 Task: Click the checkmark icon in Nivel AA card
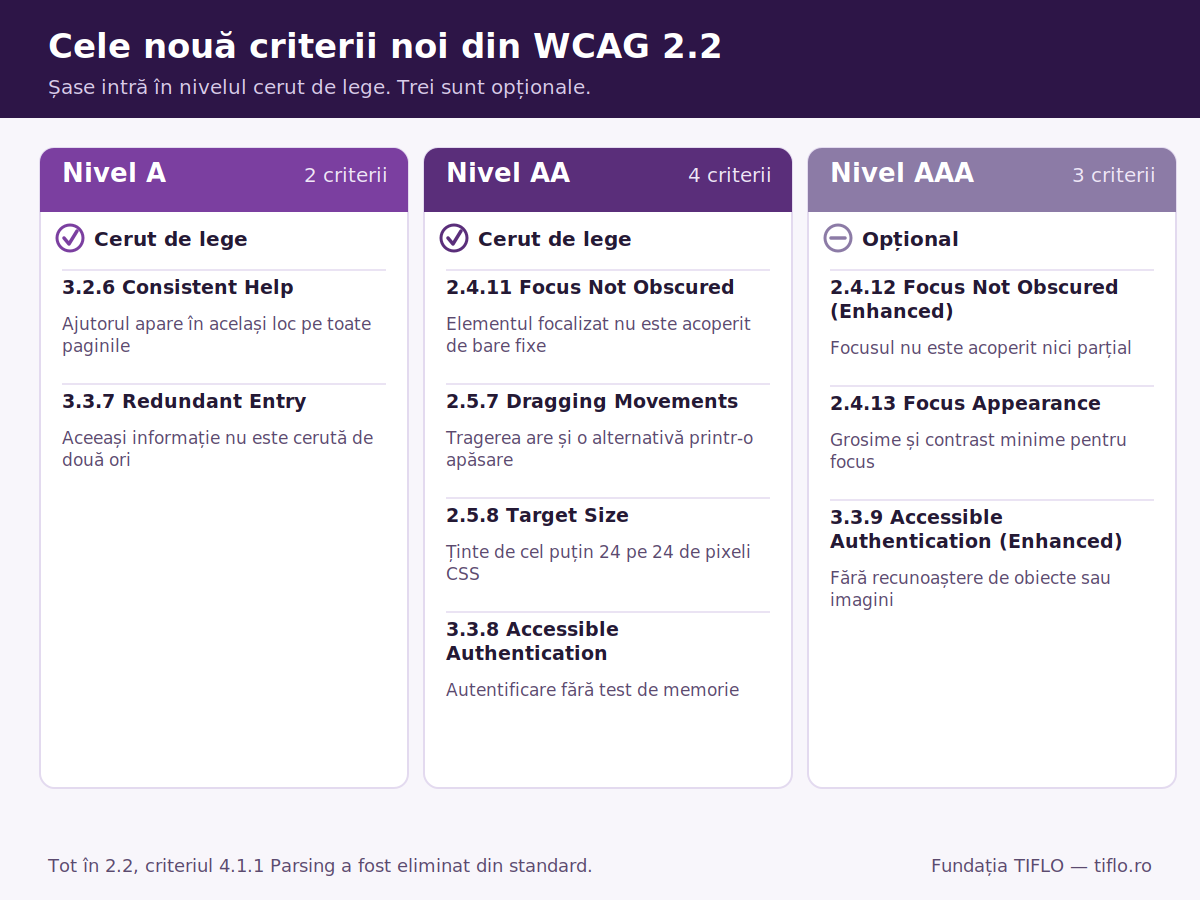click(x=454, y=238)
